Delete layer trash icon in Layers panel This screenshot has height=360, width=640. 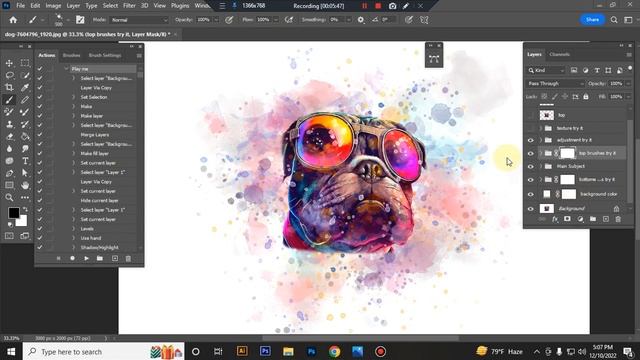pyautogui.click(x=618, y=219)
